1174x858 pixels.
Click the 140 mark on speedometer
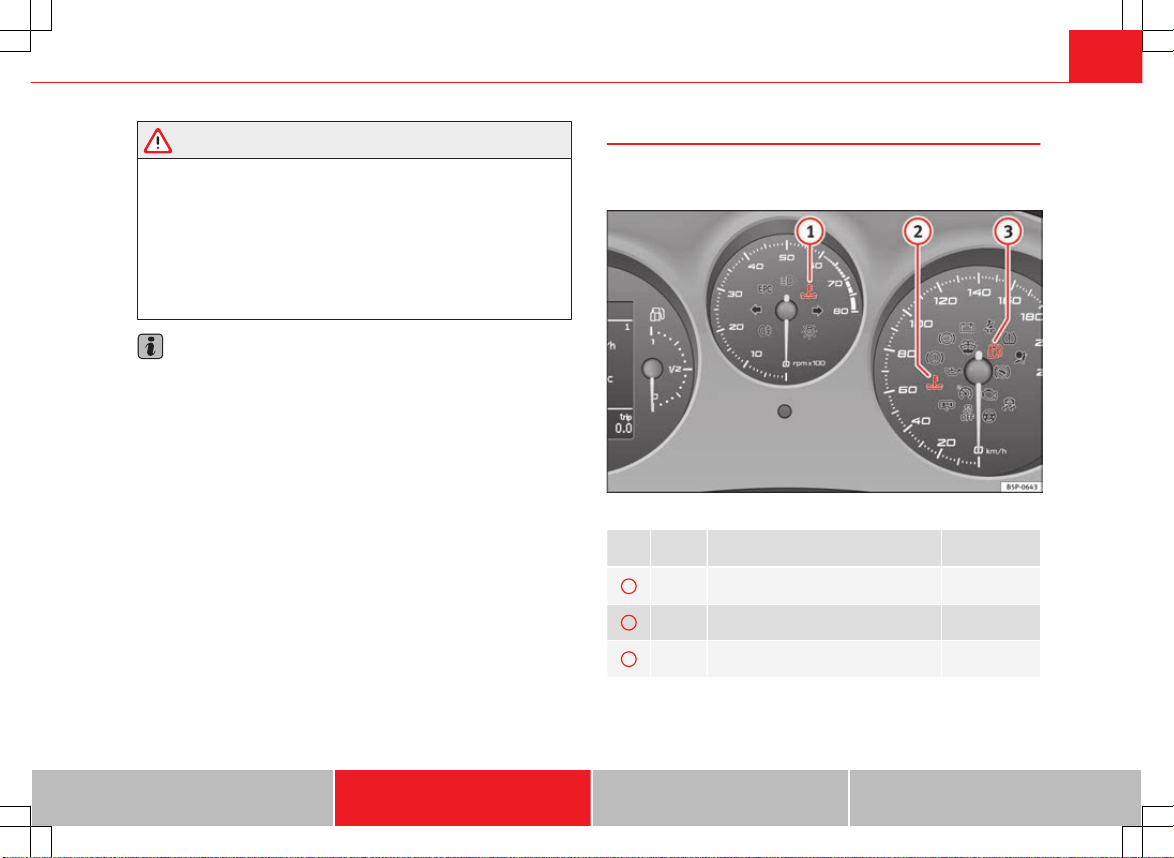(x=979, y=293)
